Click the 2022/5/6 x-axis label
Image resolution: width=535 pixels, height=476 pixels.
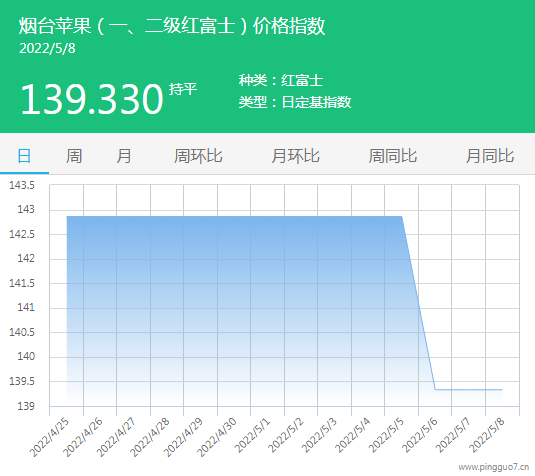coord(420,435)
